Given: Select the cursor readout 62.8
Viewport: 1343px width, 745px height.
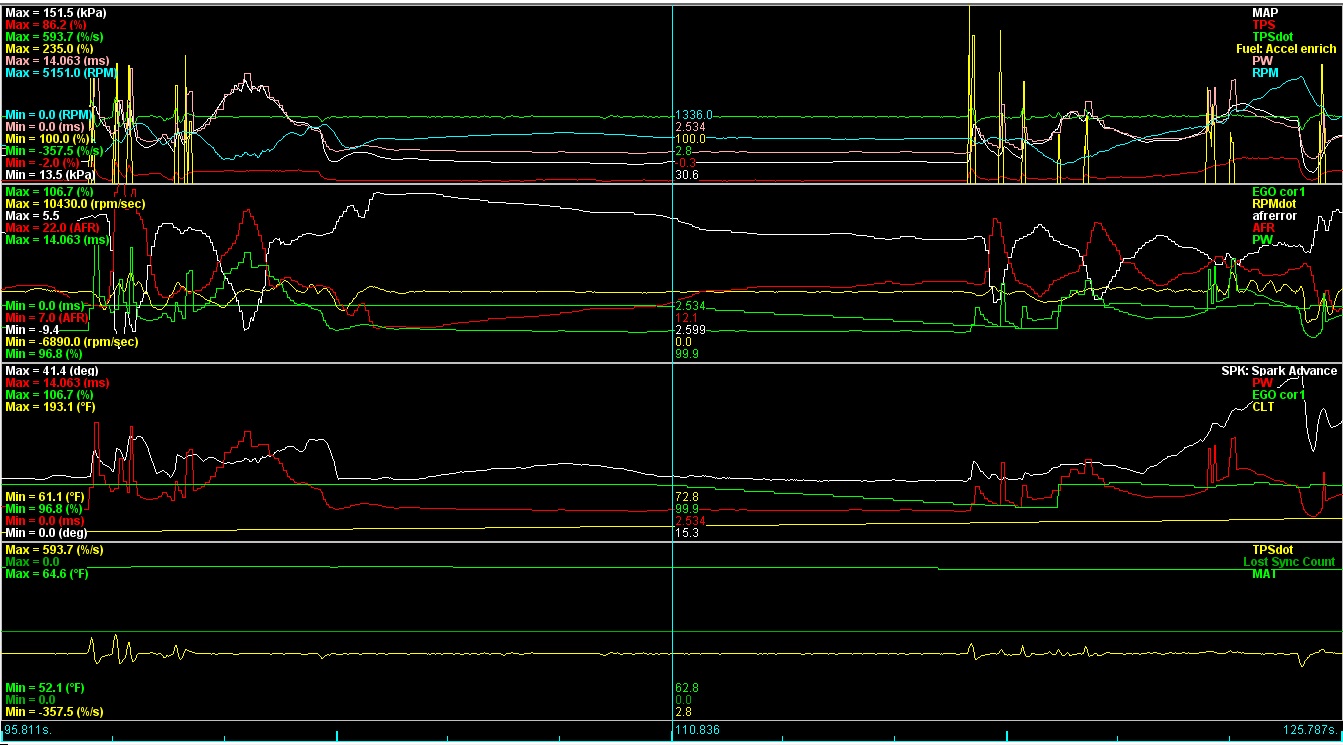Looking at the screenshot, I should pyautogui.click(x=687, y=687).
